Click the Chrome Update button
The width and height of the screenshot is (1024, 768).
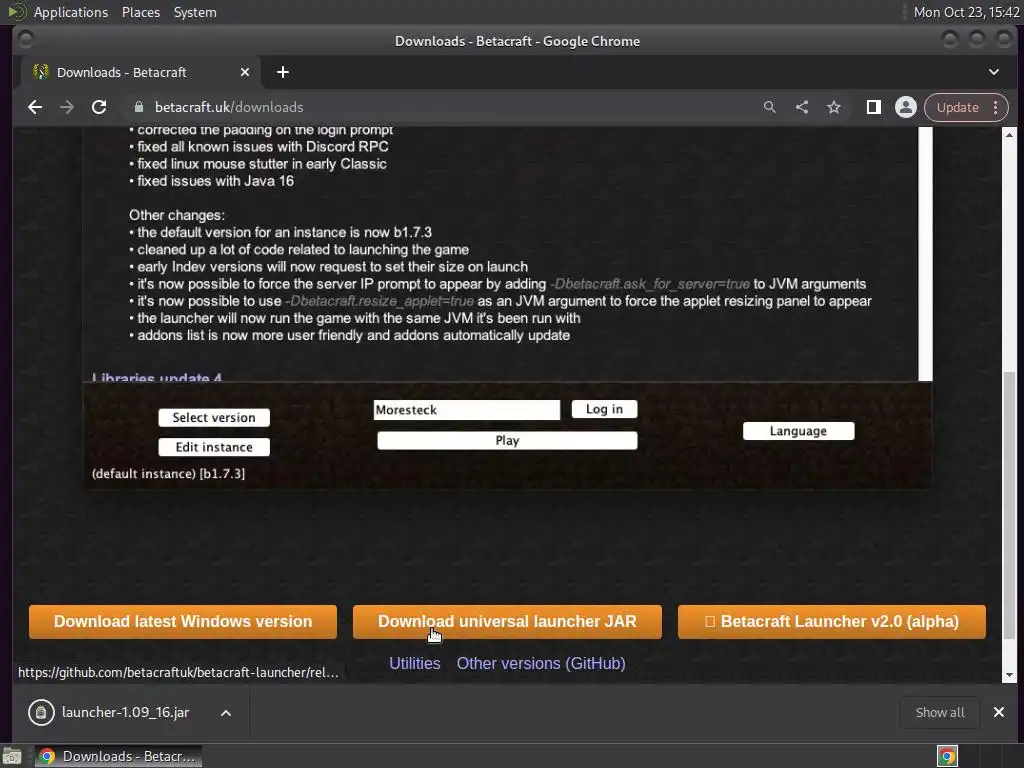point(957,107)
